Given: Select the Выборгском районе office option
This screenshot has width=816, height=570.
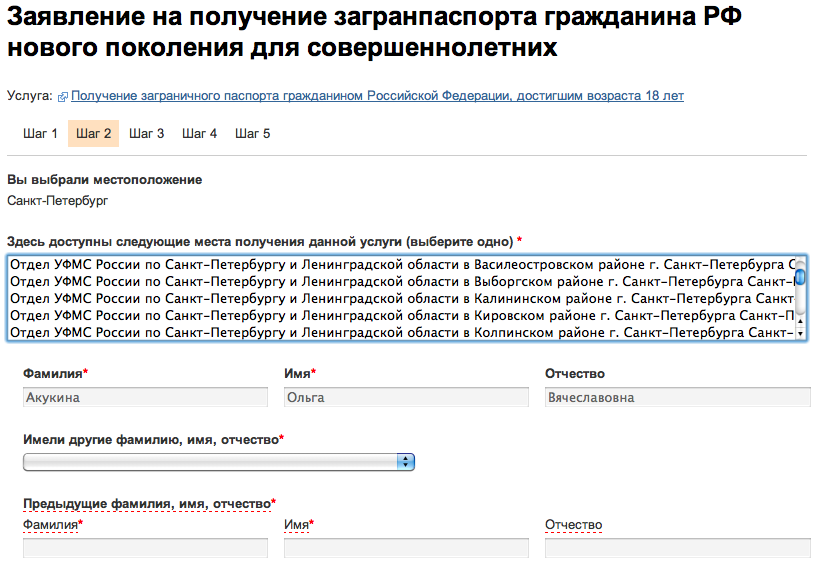Looking at the screenshot, I should 402,282.
